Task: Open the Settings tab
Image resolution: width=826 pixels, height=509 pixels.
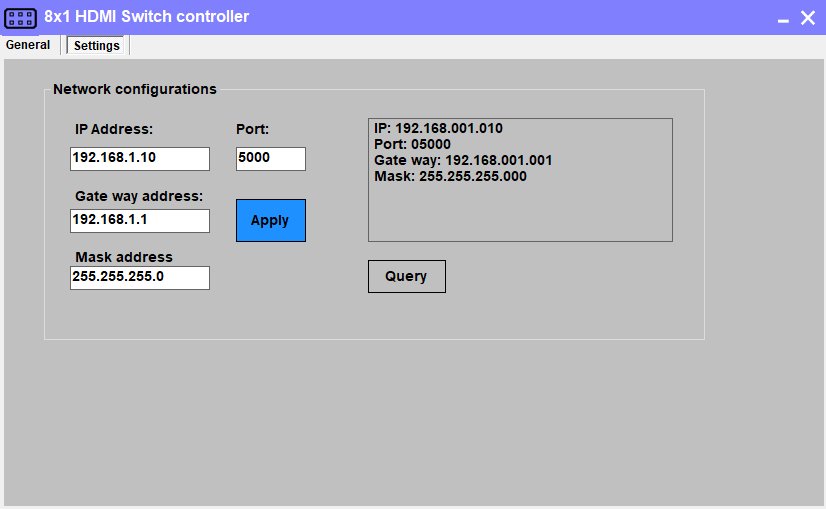Action: [97, 45]
